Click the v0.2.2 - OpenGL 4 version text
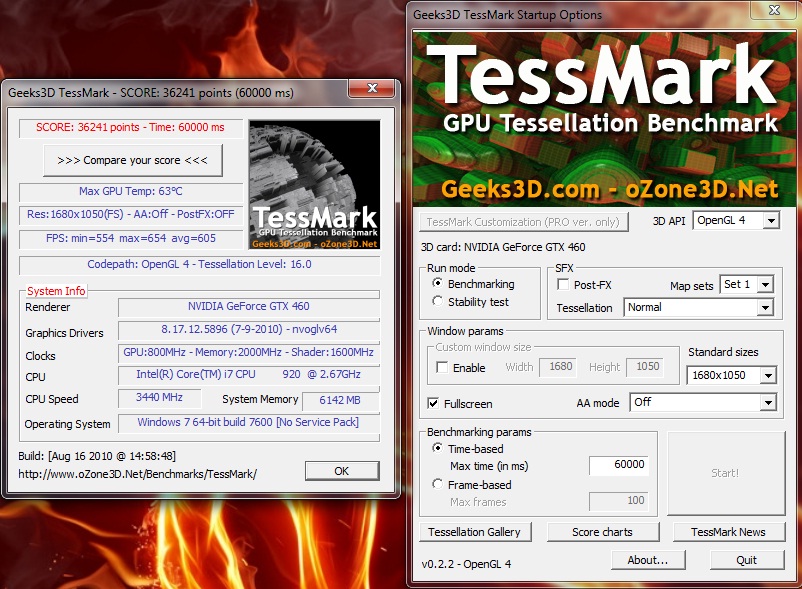Image resolution: width=802 pixels, height=589 pixels. [x=466, y=564]
